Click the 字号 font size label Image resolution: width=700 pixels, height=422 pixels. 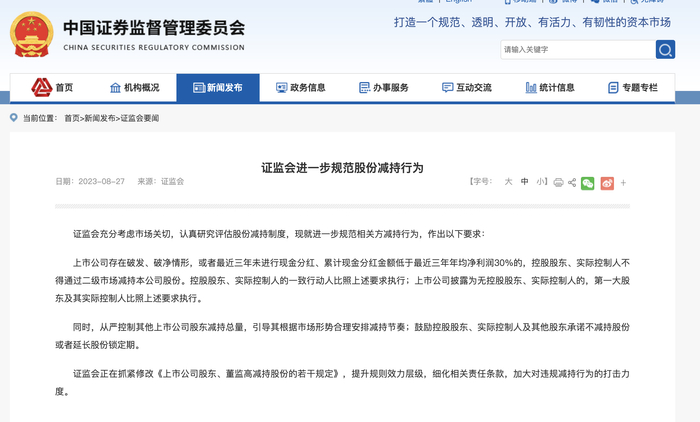(481, 181)
